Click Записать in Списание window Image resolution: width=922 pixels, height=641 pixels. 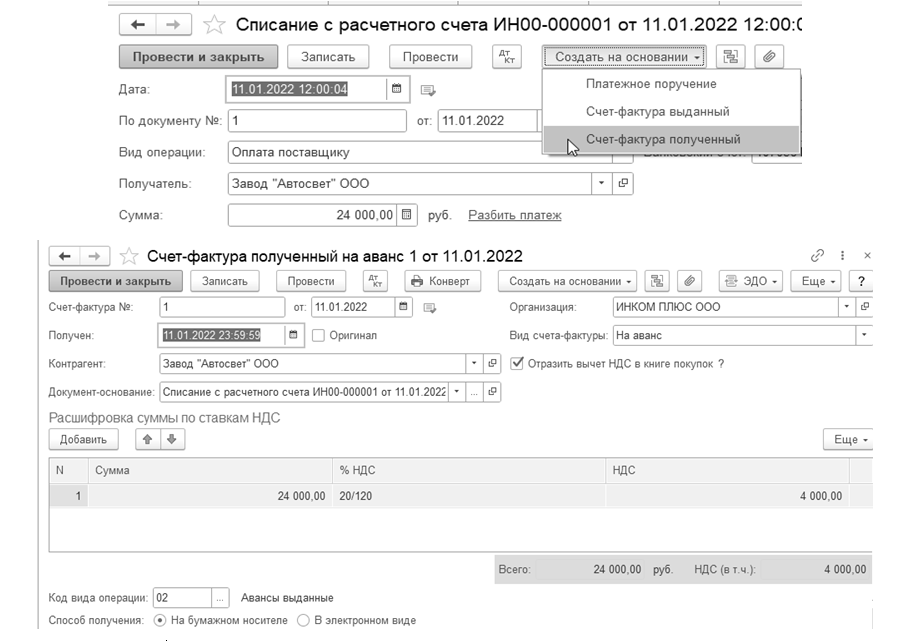328,57
